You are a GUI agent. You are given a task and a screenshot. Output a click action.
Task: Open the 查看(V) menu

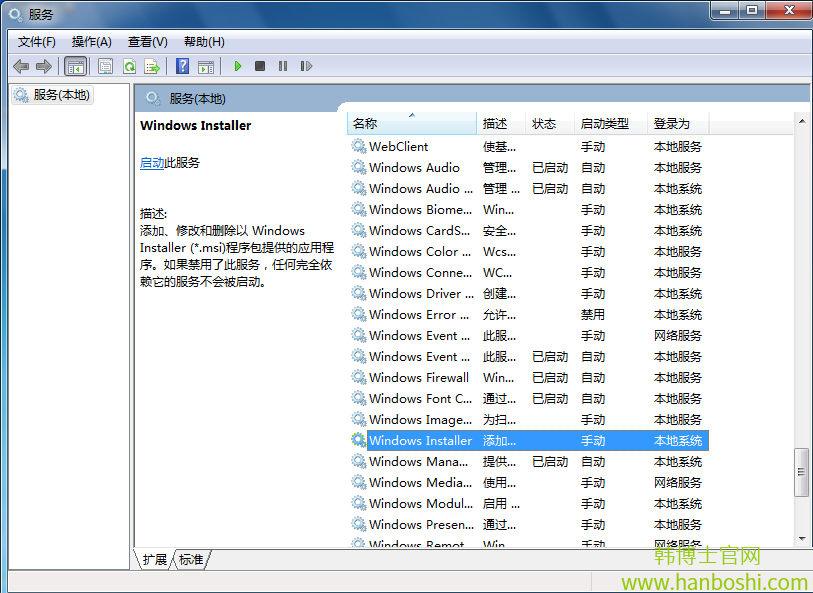click(146, 41)
